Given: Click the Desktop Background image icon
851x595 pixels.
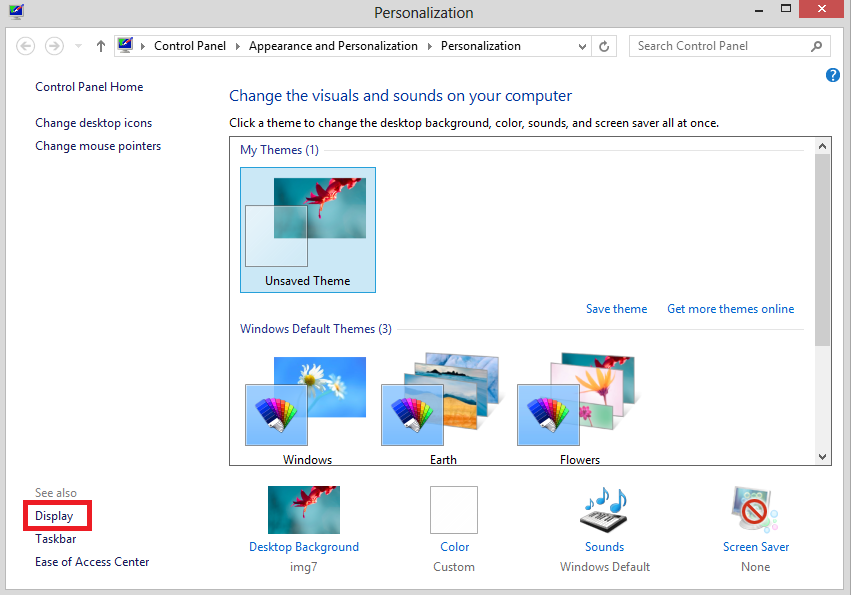Looking at the screenshot, I should tap(304, 510).
